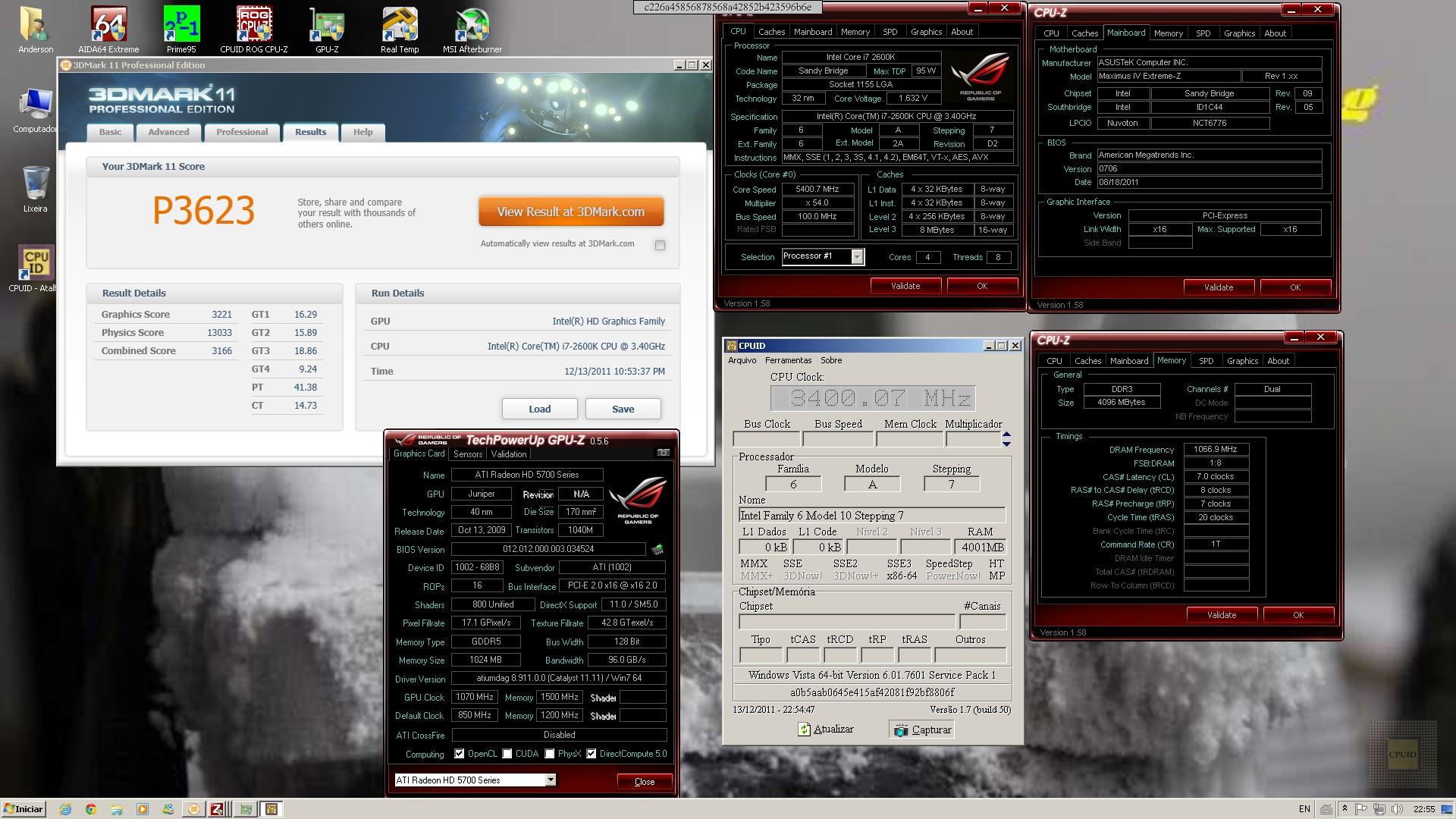Switch to the Basic tab in 3DMark 11
Screen dimensions: 1456x819
coord(110,132)
